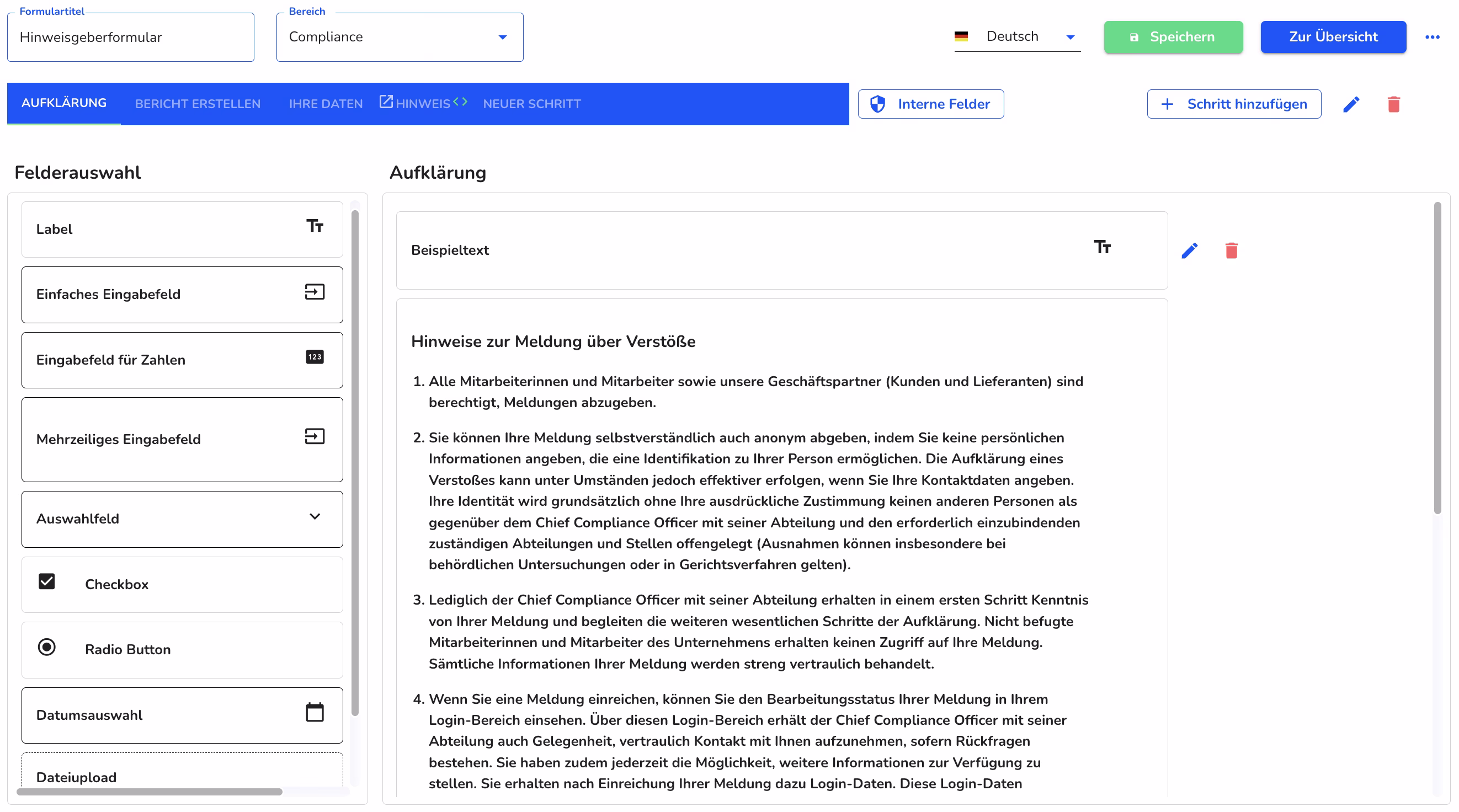Click the step edit pencil icon

[x=1351, y=104]
